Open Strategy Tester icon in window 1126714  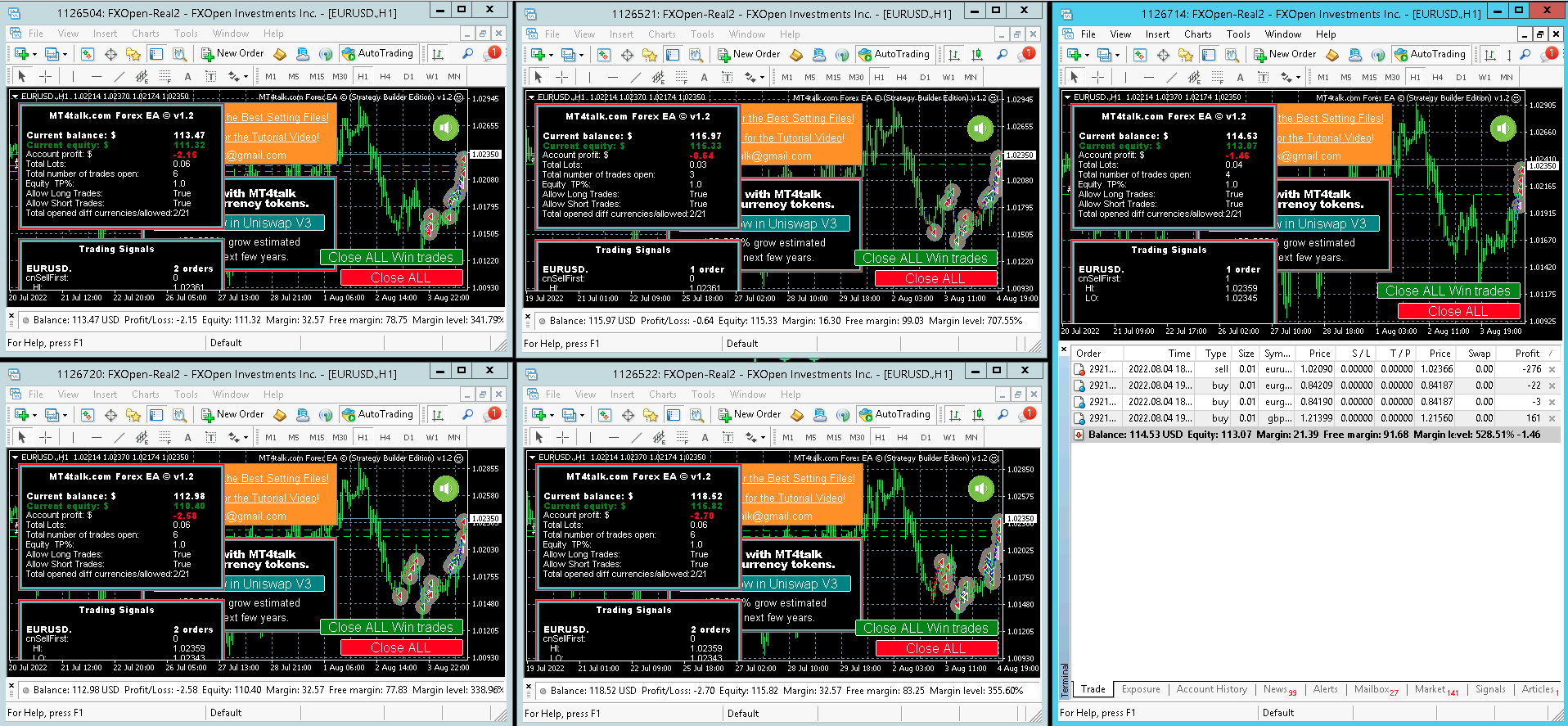click(x=1232, y=55)
